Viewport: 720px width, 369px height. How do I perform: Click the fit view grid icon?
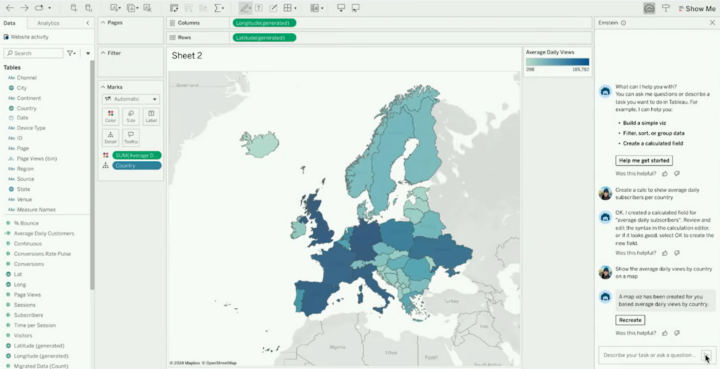point(287,8)
